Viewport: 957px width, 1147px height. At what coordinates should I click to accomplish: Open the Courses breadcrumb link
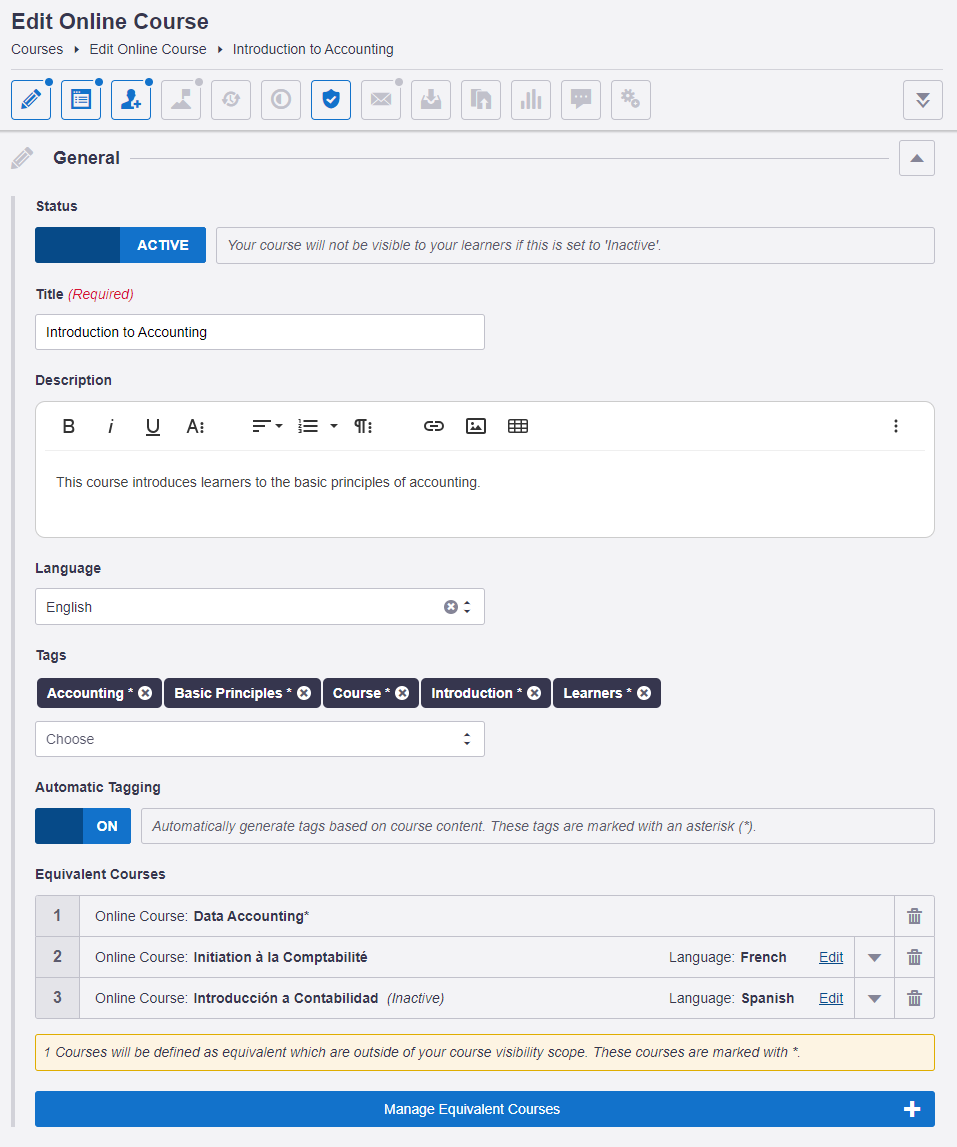(36, 48)
